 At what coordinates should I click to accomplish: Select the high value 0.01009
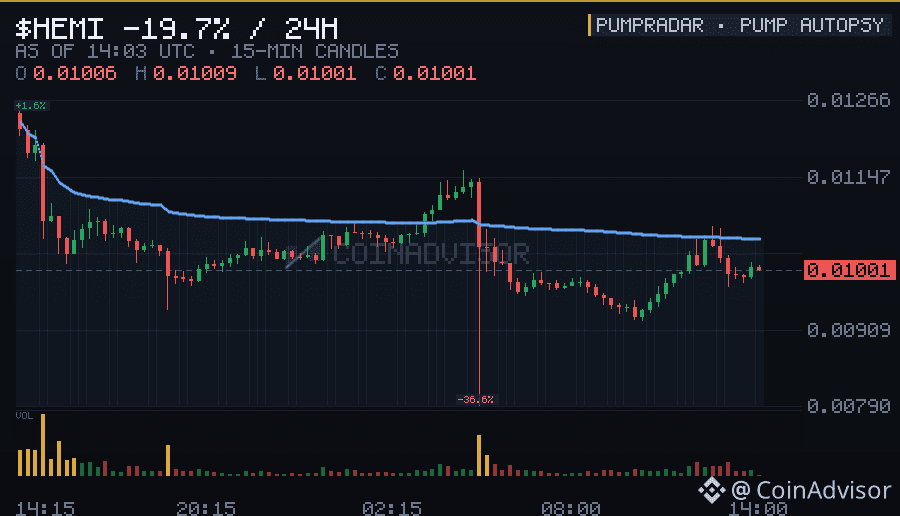click(195, 73)
